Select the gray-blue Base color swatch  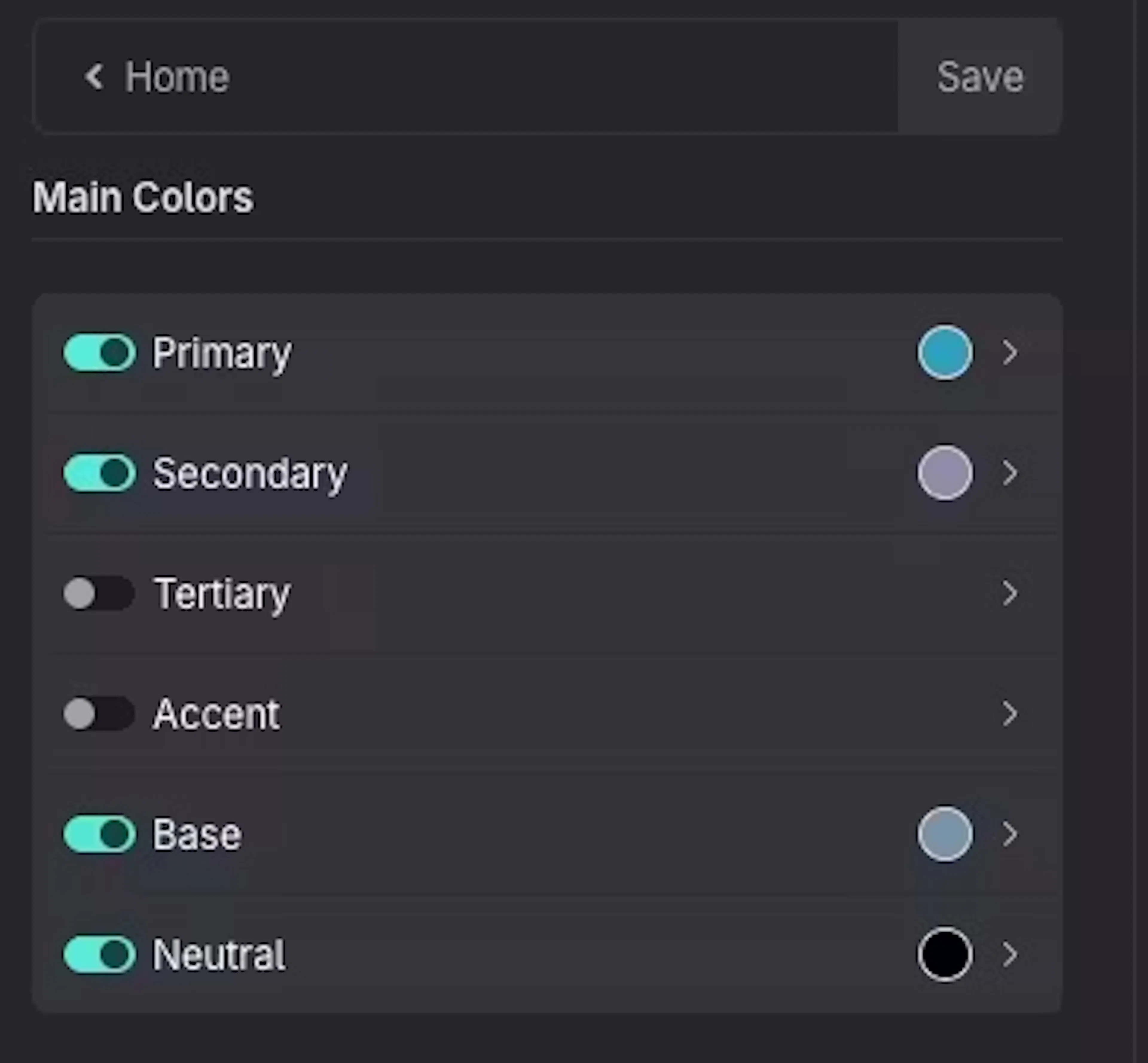(945, 833)
